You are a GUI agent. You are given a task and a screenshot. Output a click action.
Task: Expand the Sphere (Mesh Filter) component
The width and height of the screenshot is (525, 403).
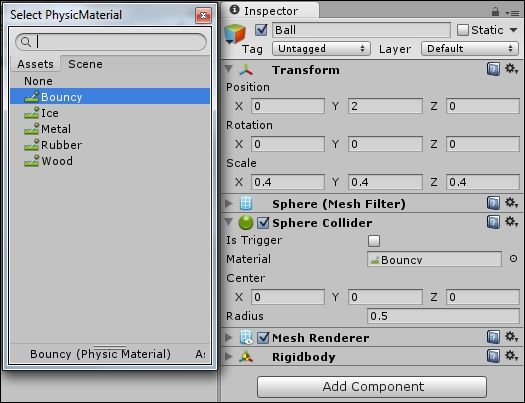coord(229,204)
